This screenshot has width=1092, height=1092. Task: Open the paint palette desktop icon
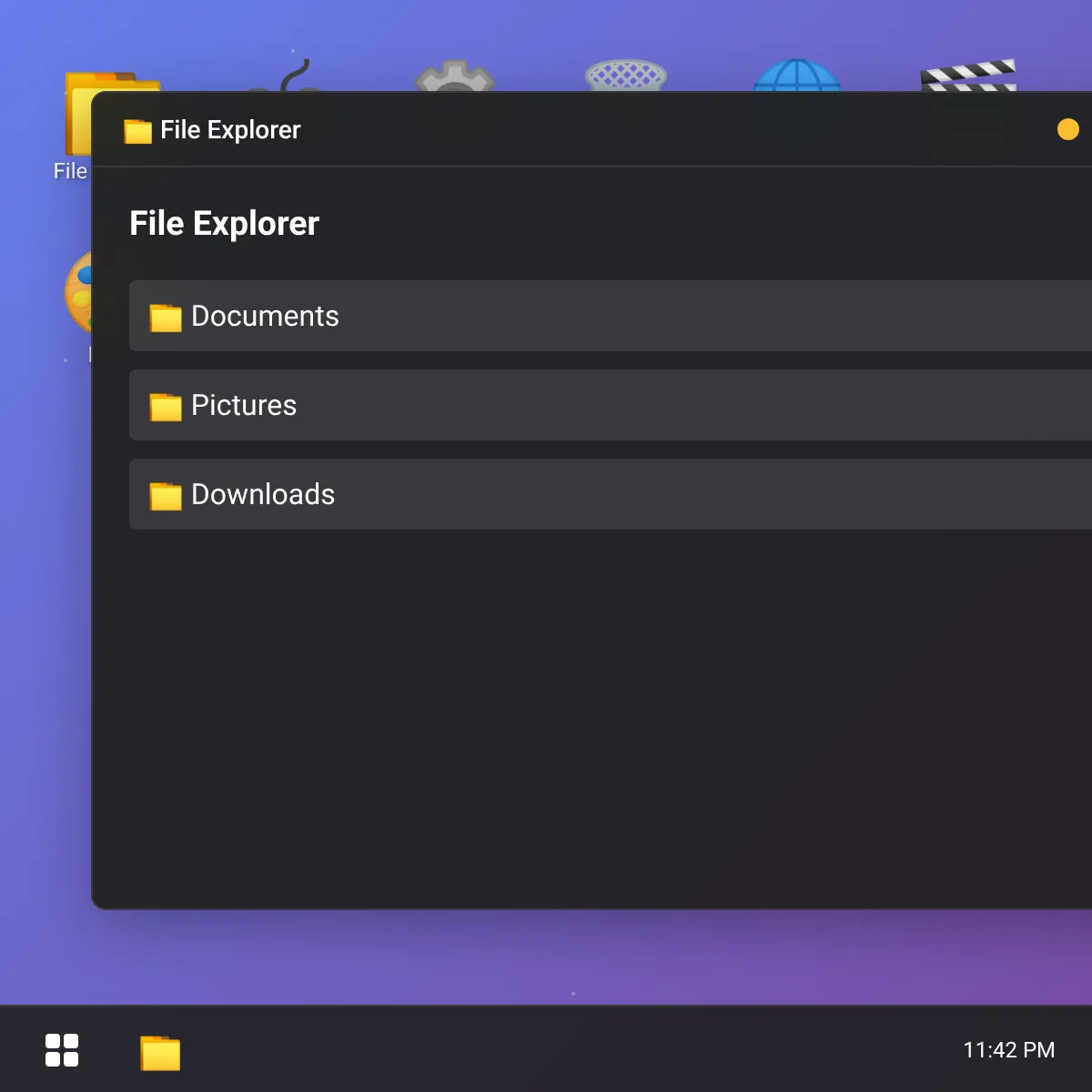pyautogui.click(x=77, y=291)
